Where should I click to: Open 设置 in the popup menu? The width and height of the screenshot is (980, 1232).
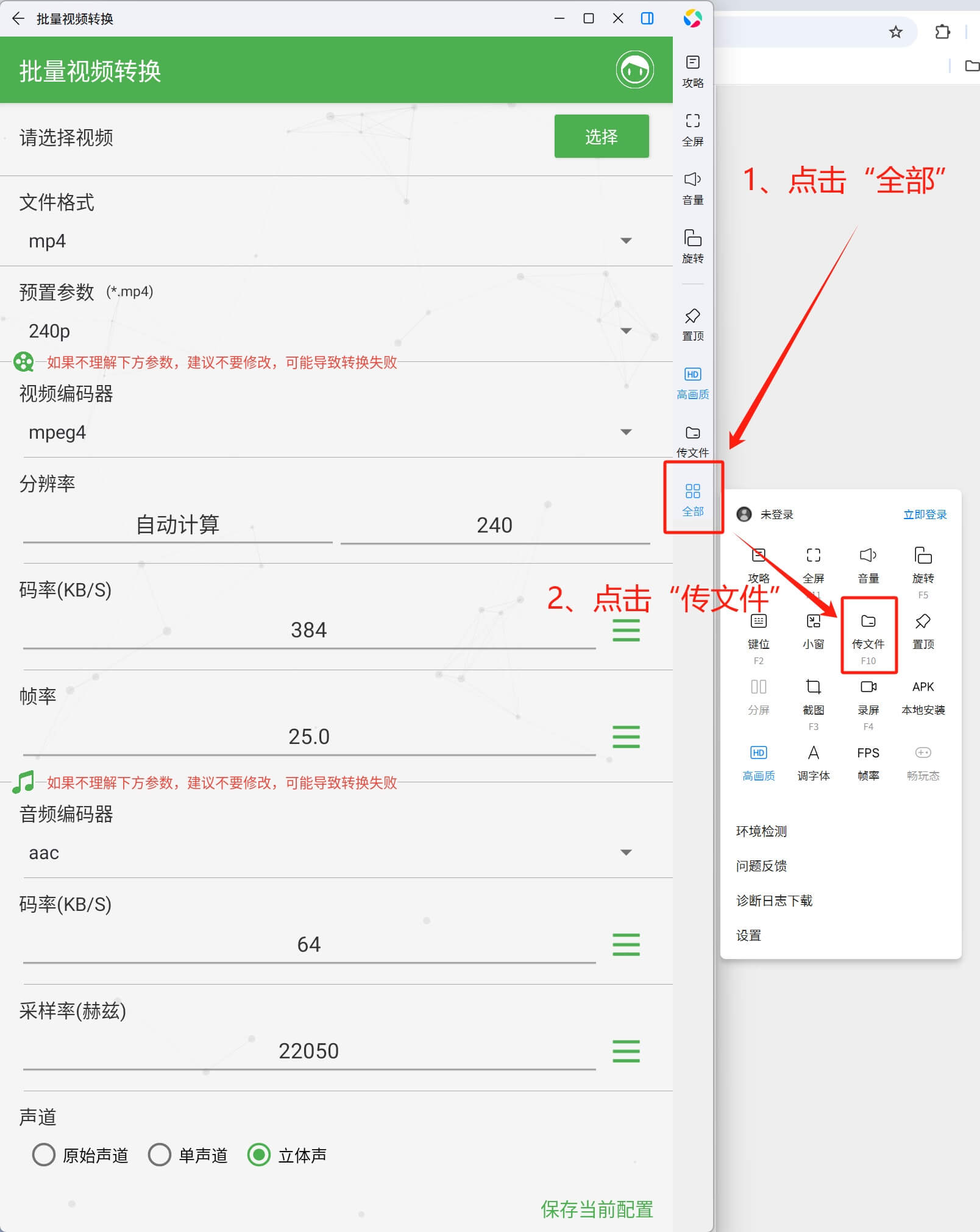[x=748, y=935]
